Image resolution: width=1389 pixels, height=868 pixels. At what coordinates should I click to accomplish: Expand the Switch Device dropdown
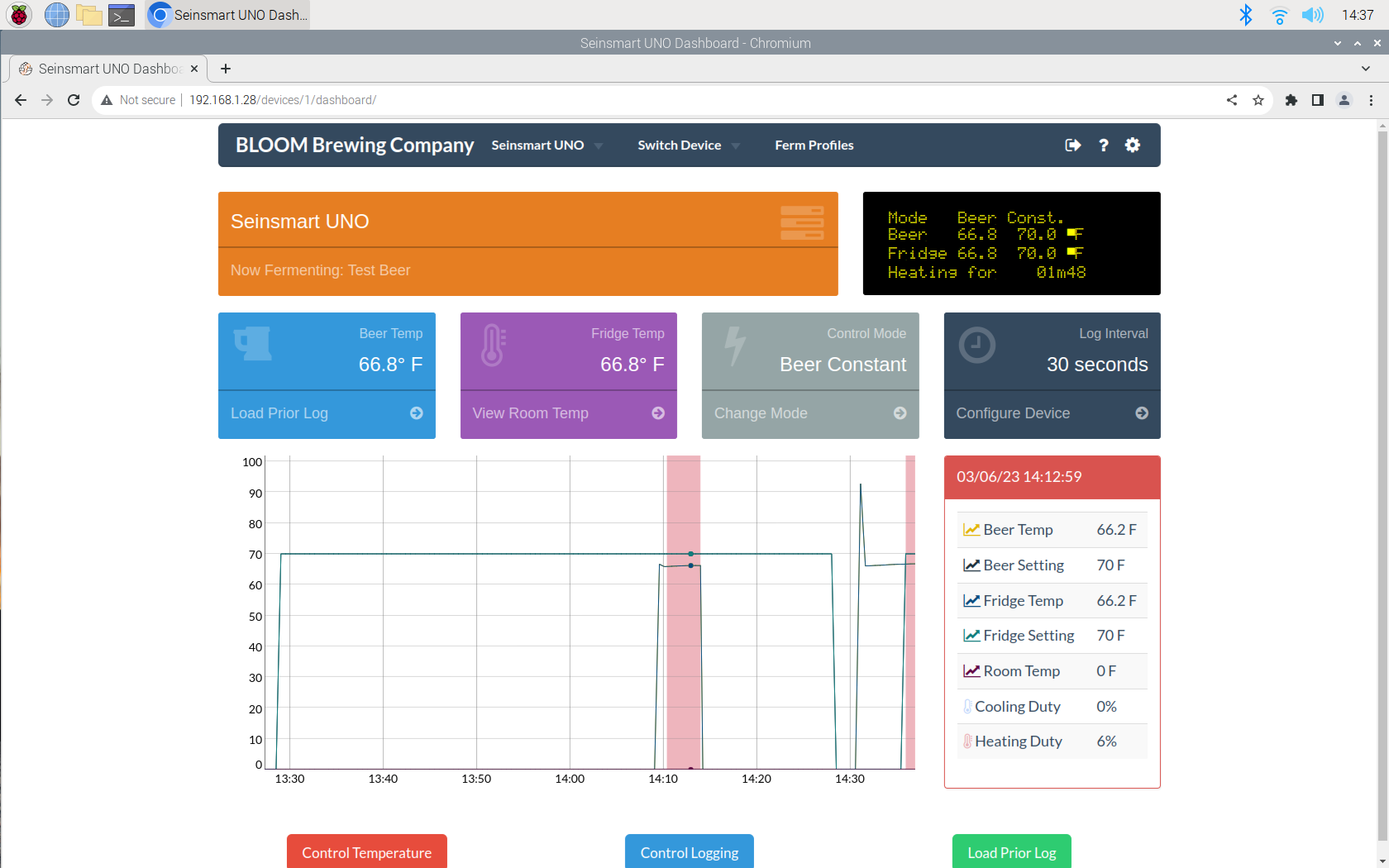point(688,145)
